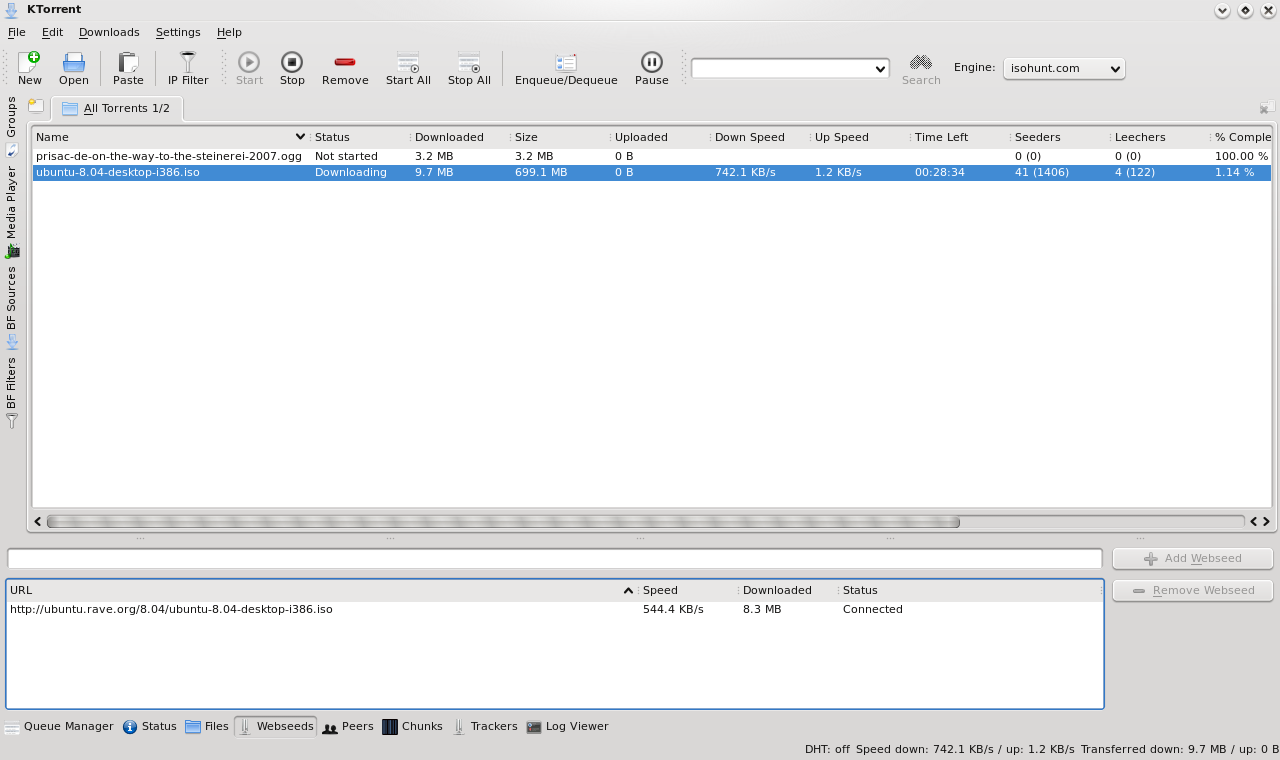Open the search text combo box dropdown

(880, 68)
